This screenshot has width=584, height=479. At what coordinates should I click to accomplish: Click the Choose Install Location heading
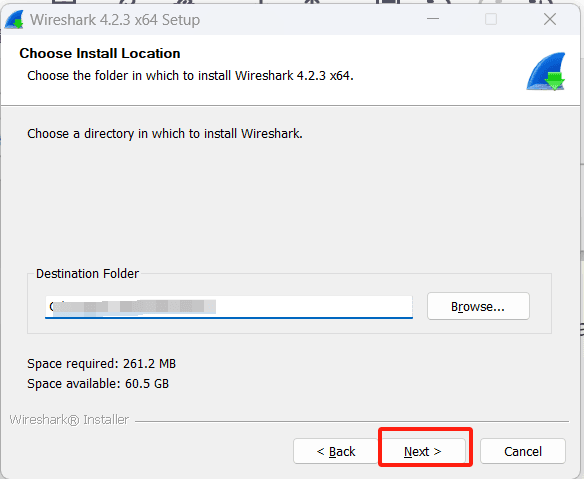pyautogui.click(x=100, y=53)
